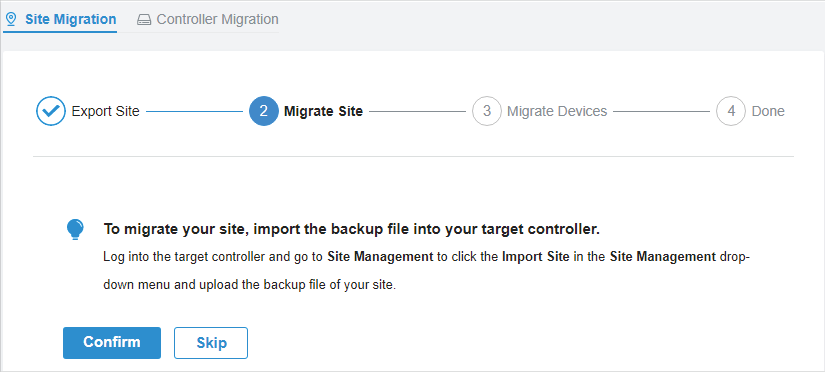Viewport: 825px width, 372px height.
Task: Click the gray progress line before Done
Action: coord(661,112)
